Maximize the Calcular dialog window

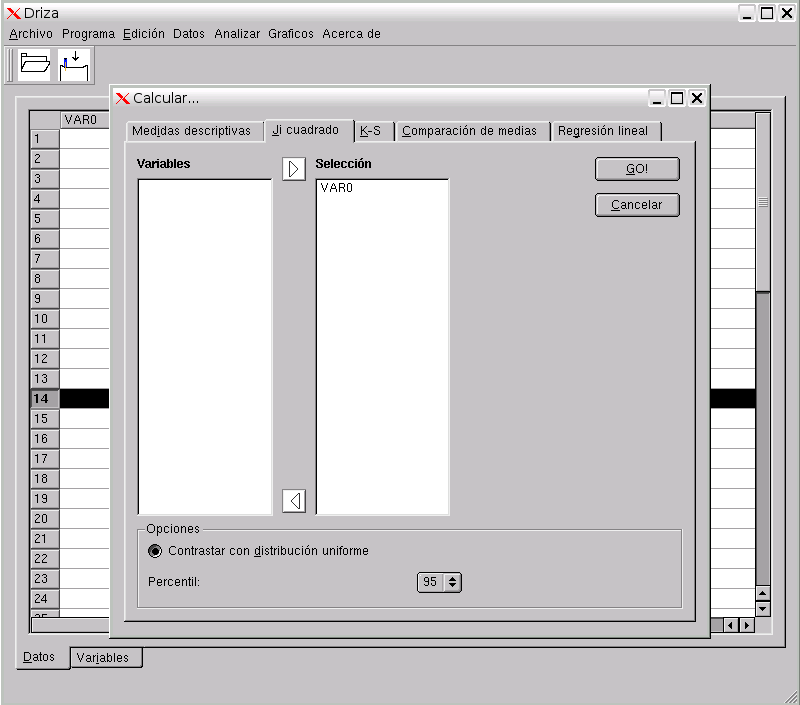[x=677, y=98]
